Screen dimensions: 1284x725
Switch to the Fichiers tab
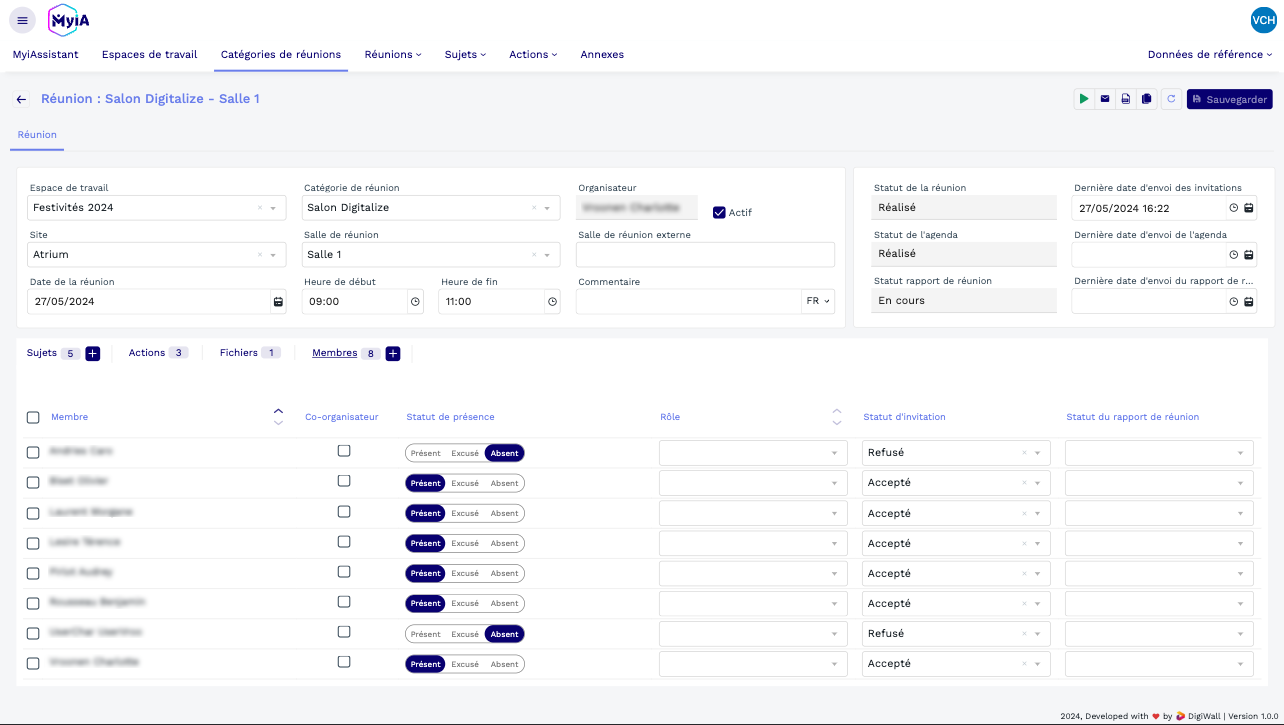tap(238, 353)
